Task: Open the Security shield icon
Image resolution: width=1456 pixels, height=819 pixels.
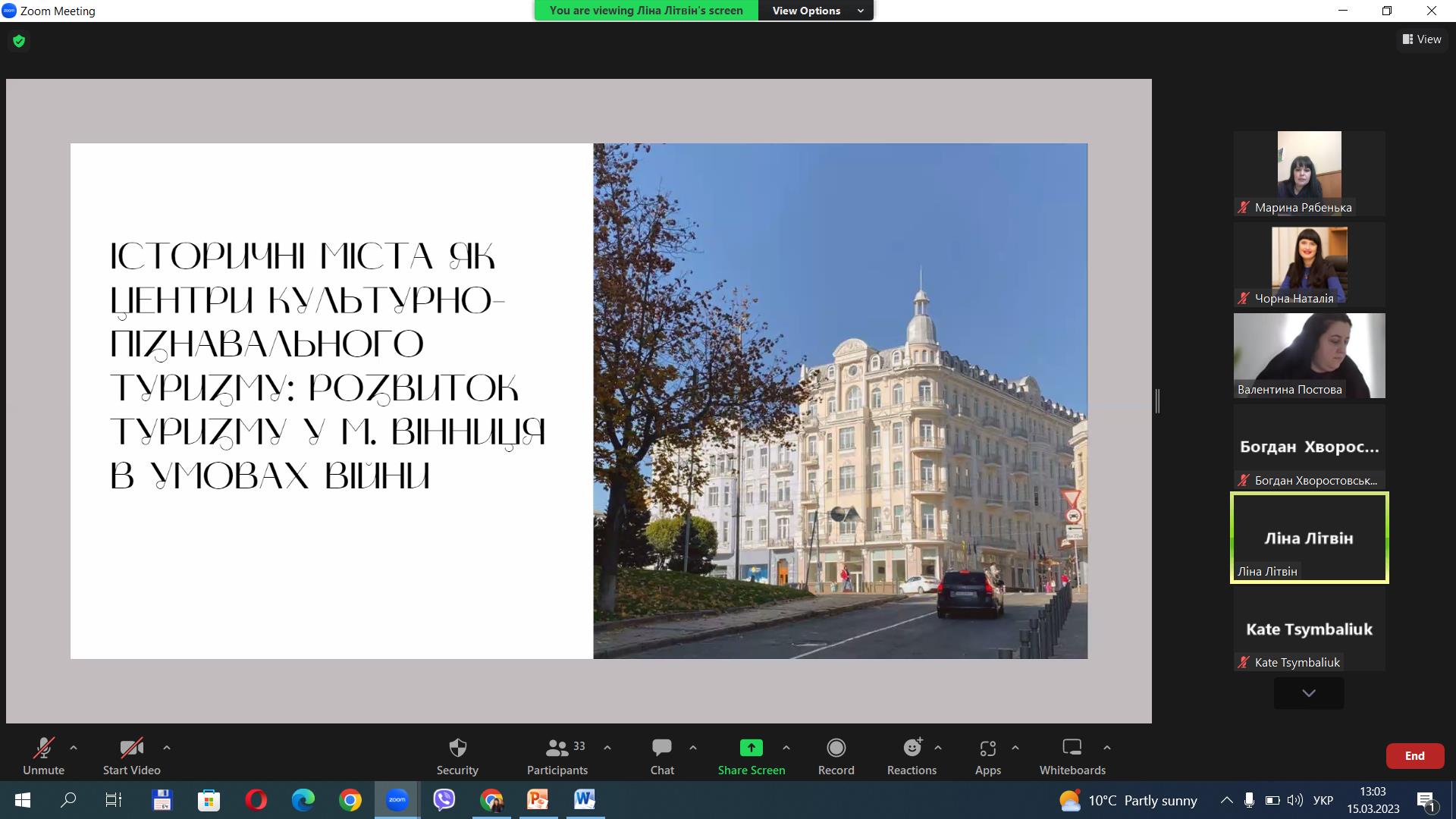Action: coord(457,748)
